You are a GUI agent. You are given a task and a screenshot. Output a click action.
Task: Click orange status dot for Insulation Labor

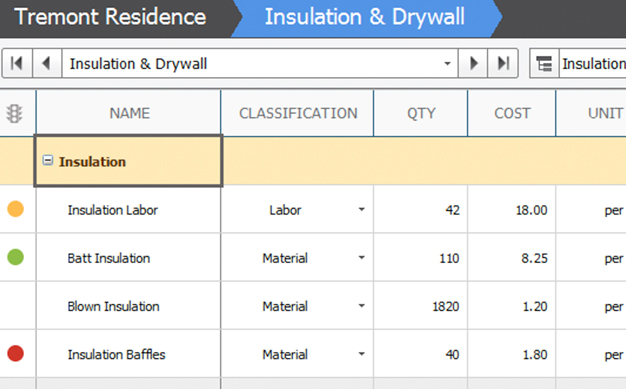click(x=16, y=209)
